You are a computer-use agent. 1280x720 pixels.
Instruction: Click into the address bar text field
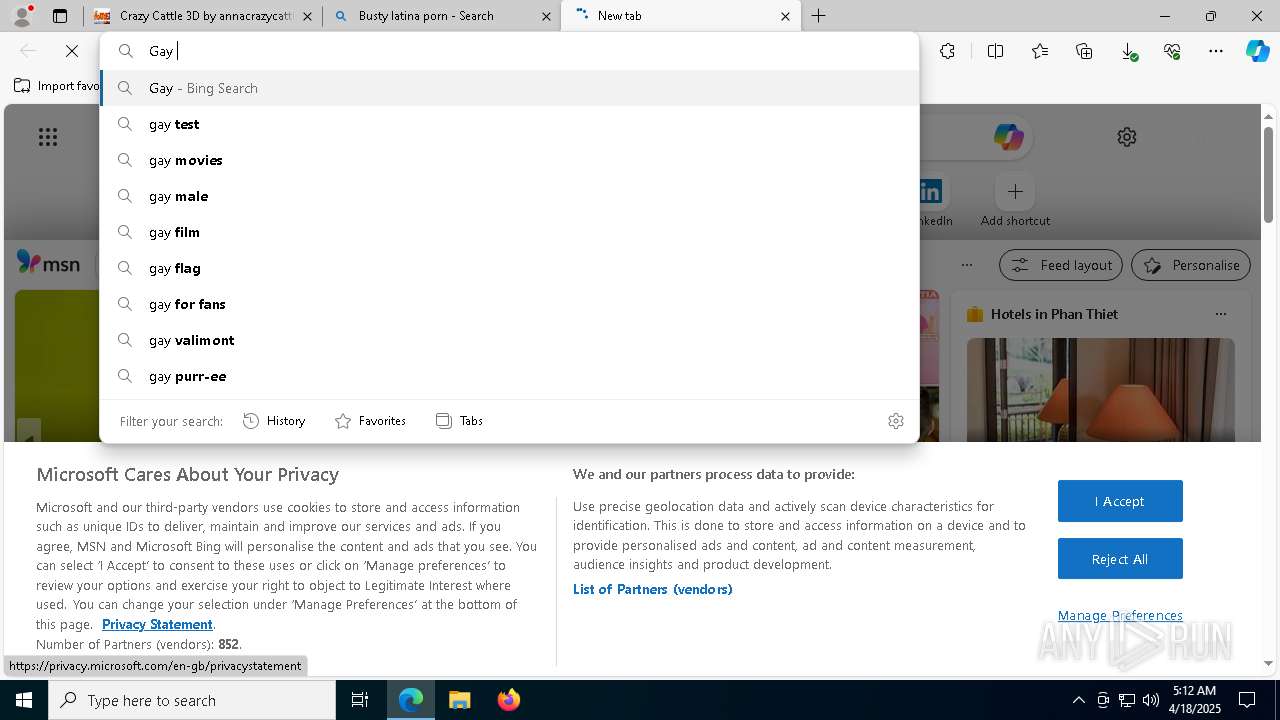click(509, 51)
